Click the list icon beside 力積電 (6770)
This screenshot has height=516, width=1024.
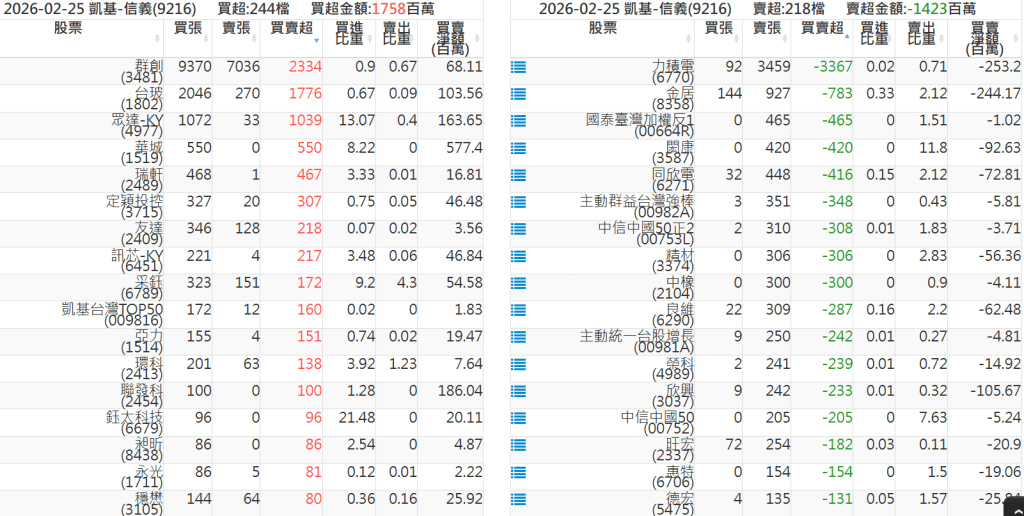518,68
